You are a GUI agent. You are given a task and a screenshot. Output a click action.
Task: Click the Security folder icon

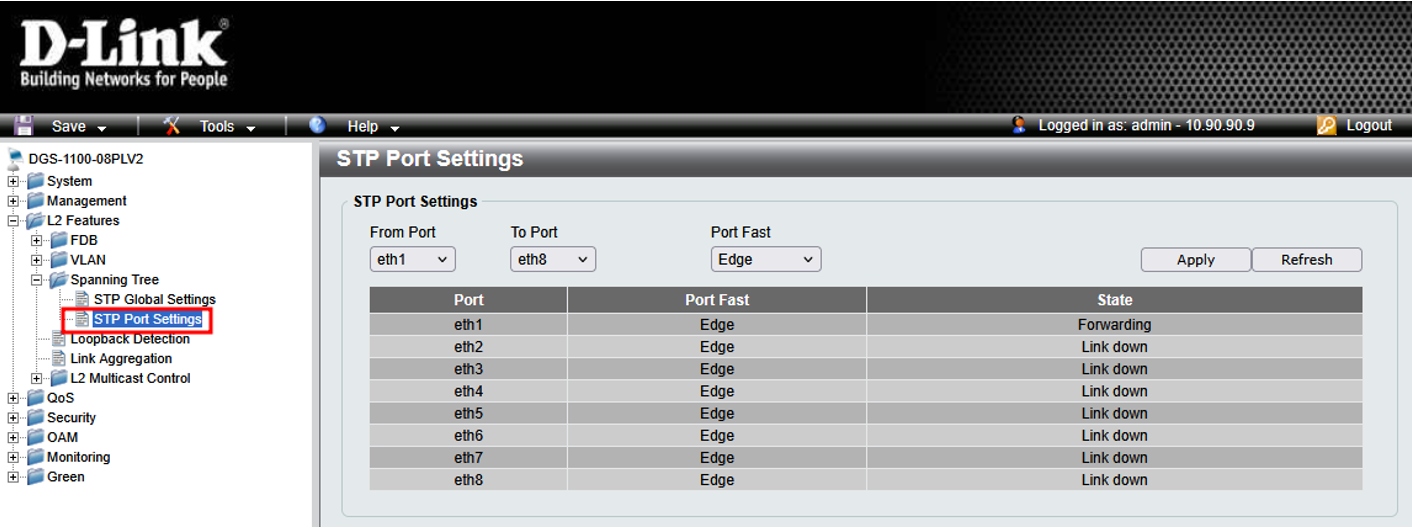[x=36, y=418]
